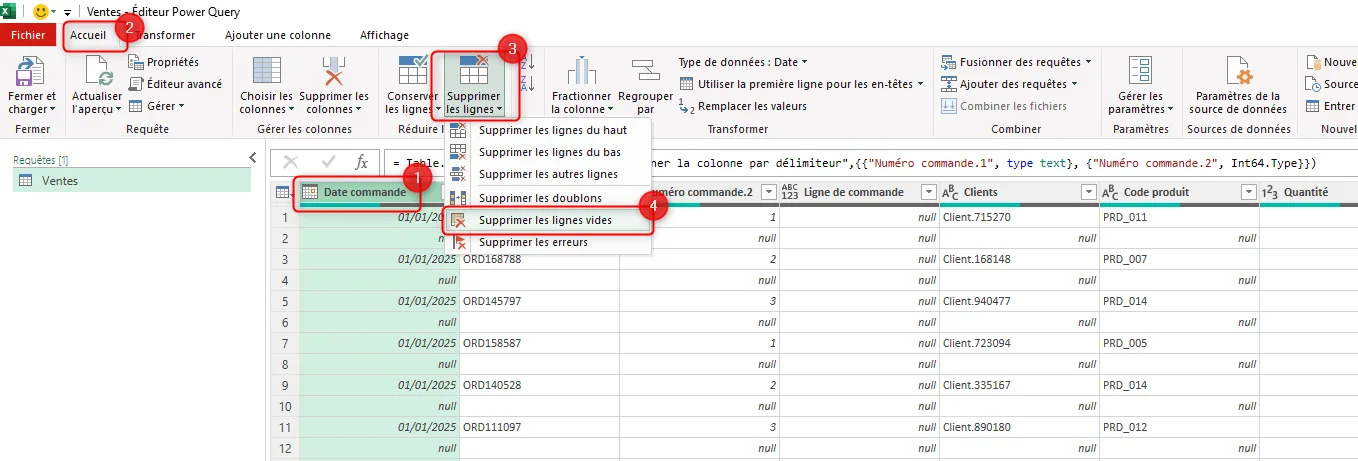Select row number 5 header

click(x=284, y=301)
